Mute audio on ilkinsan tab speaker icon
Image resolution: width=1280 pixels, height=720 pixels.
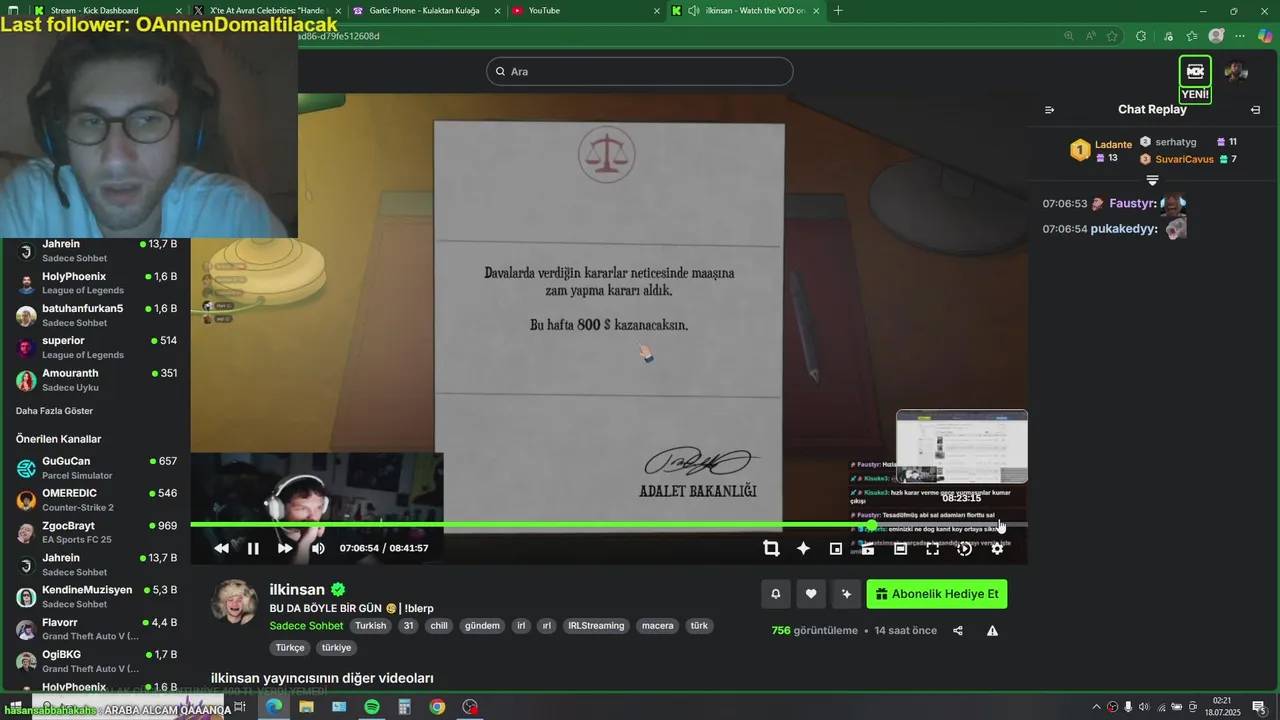tap(694, 11)
